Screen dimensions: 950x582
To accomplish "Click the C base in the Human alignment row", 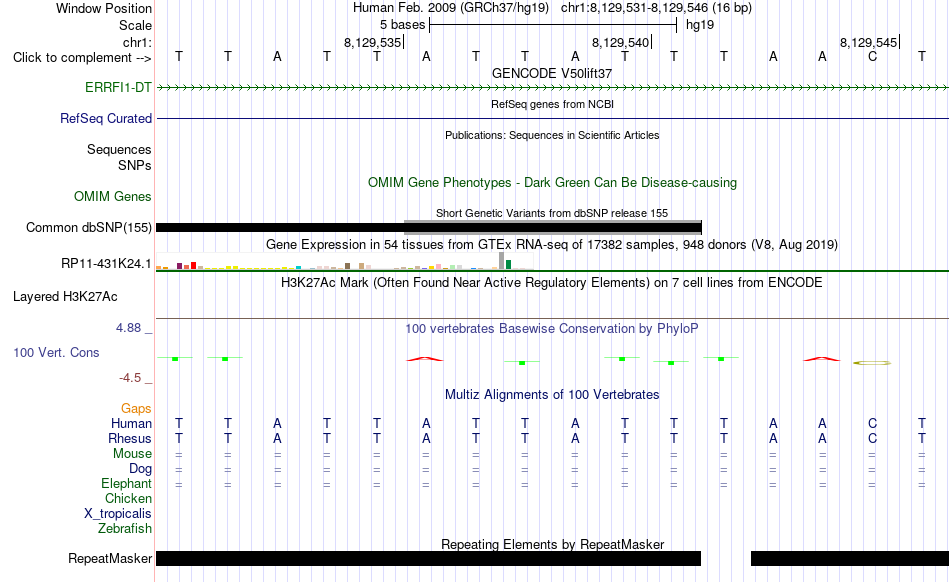I will (872, 423).
